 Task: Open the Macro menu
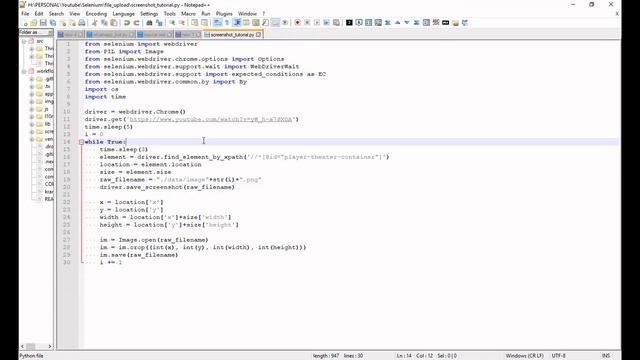pyautogui.click(x=188, y=13)
